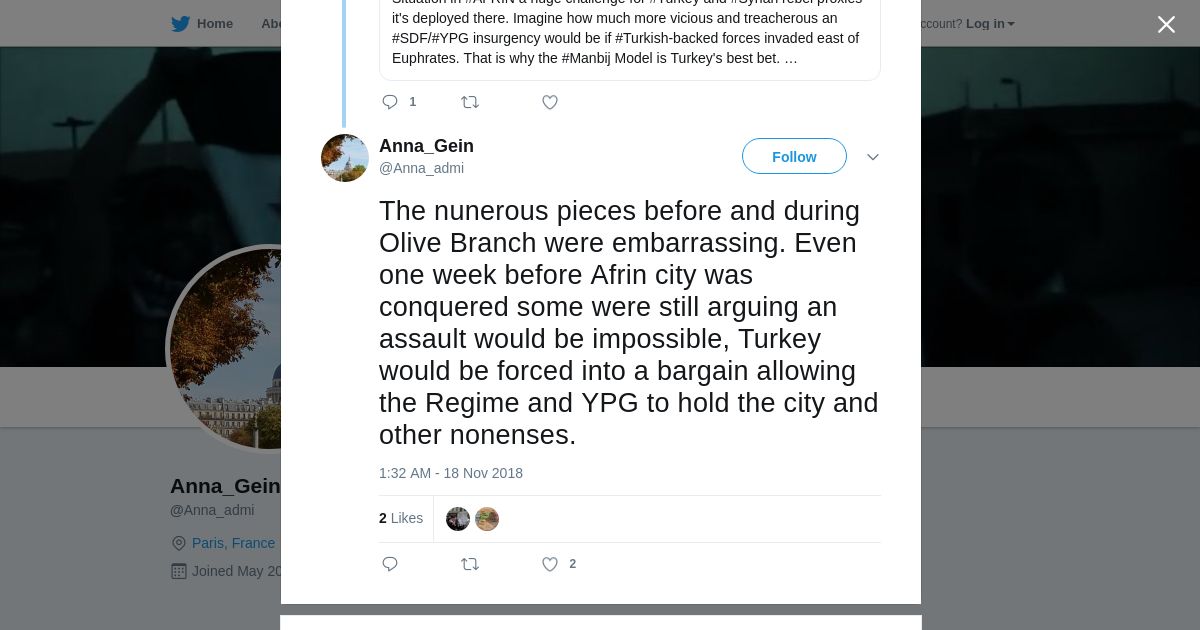Click Anna_Gein's avatar beside the tweet
1200x630 pixels.
pyautogui.click(x=345, y=158)
